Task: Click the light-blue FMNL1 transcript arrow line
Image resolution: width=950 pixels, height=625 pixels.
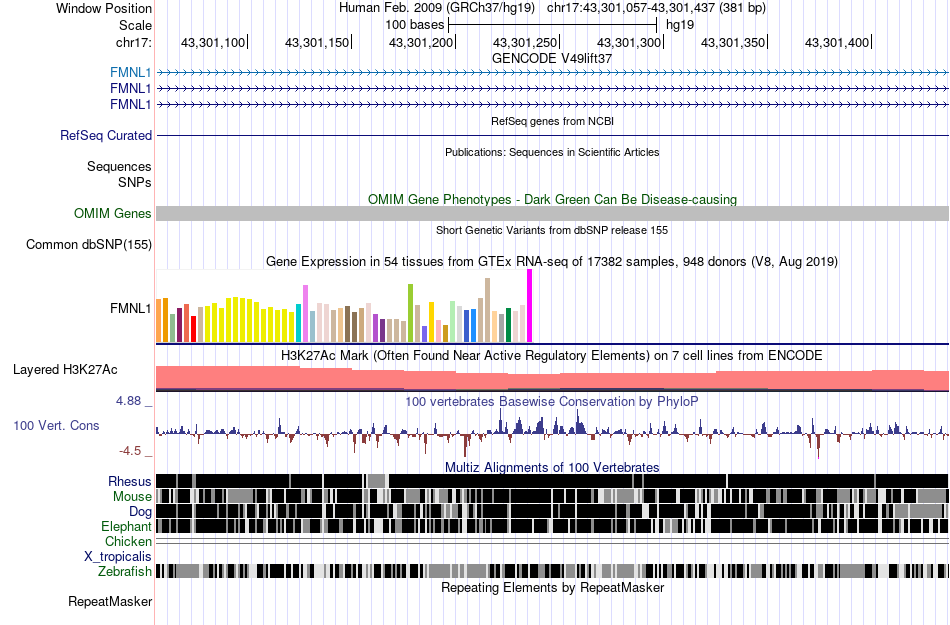Action: [x=553, y=73]
